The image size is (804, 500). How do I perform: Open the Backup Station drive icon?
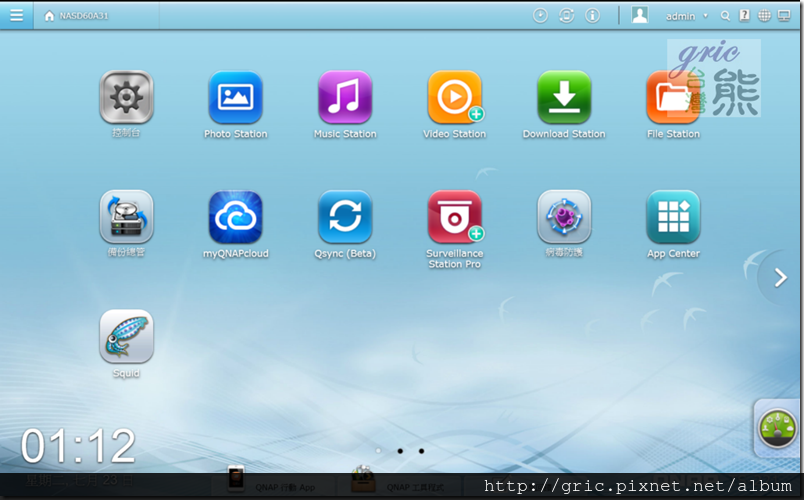126,216
